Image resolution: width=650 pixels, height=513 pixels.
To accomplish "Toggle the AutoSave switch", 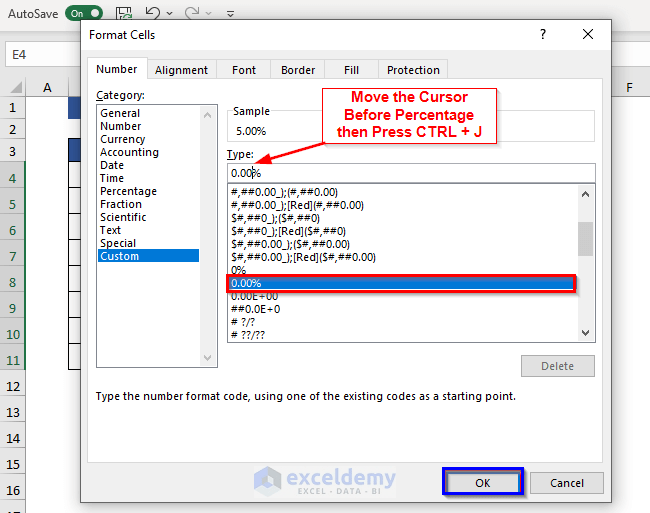I will 84,13.
